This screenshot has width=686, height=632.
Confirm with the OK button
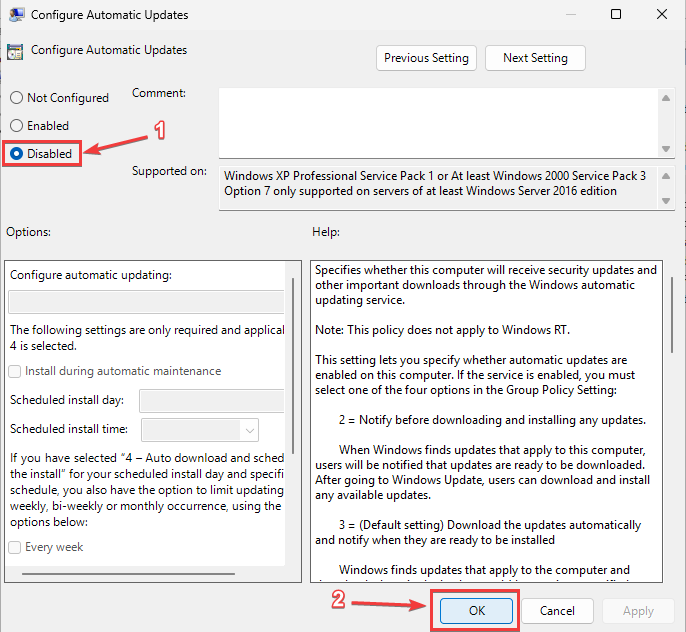tap(475, 610)
